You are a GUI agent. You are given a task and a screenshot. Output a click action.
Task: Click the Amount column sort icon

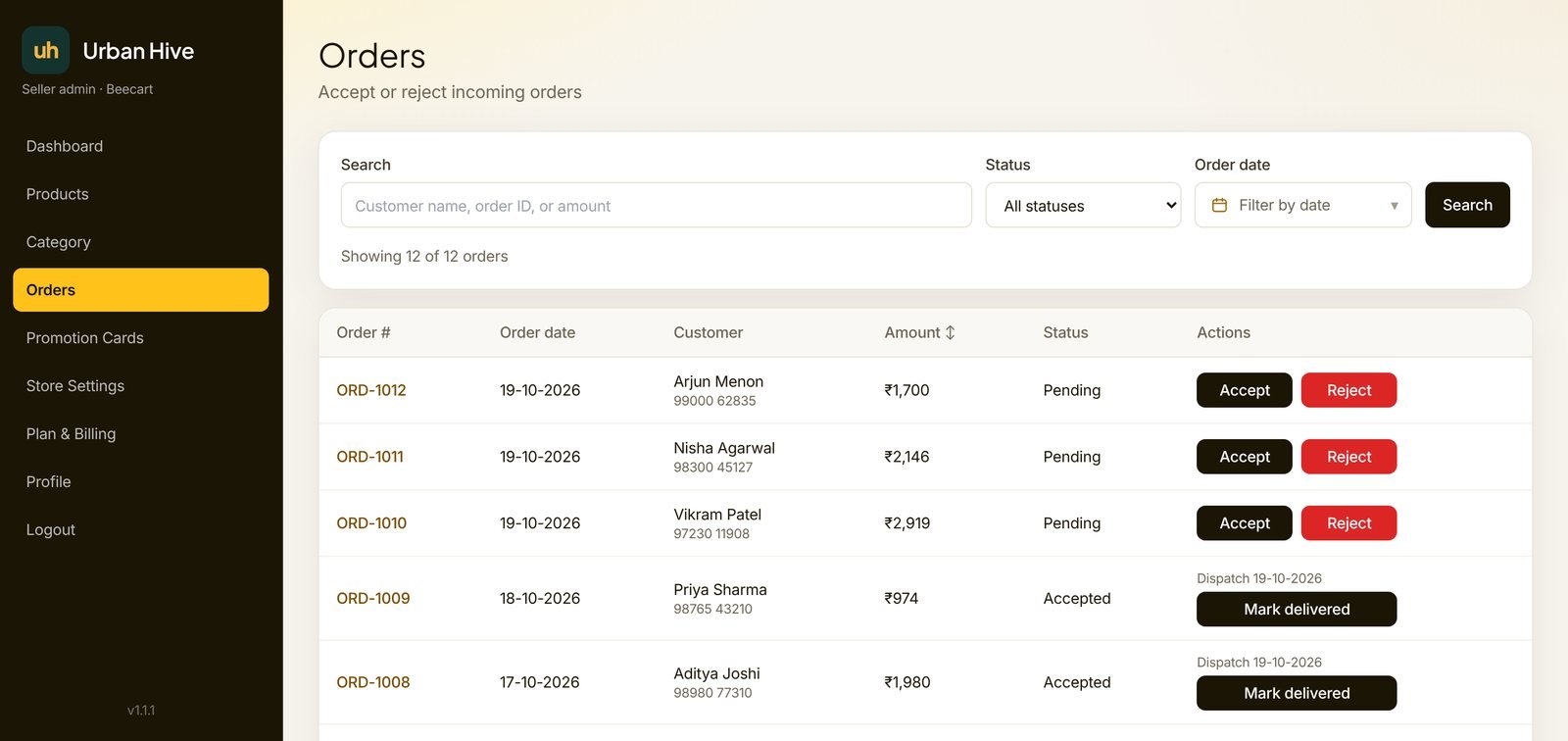950,332
